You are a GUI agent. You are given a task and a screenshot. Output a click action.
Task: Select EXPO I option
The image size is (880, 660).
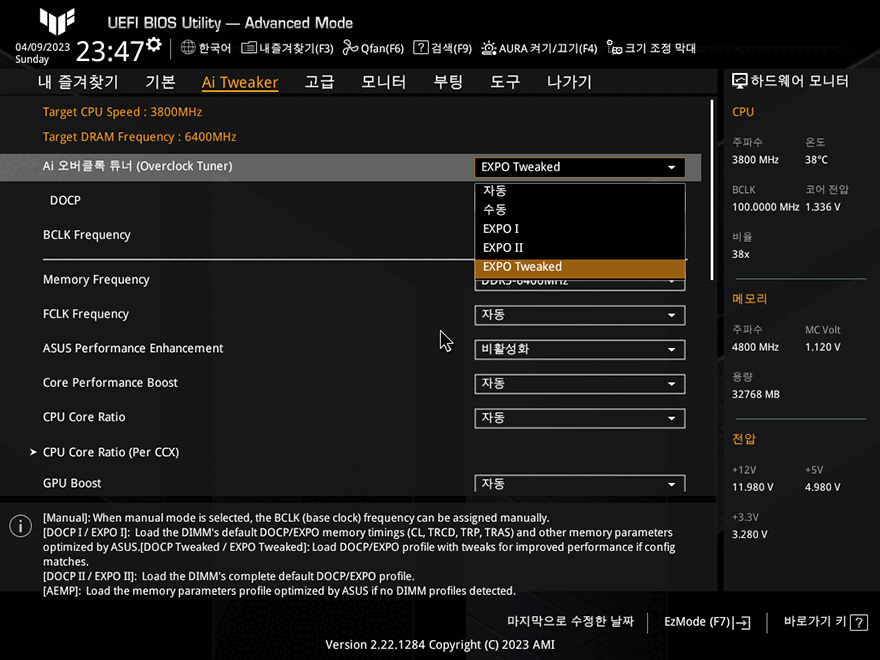click(580, 229)
